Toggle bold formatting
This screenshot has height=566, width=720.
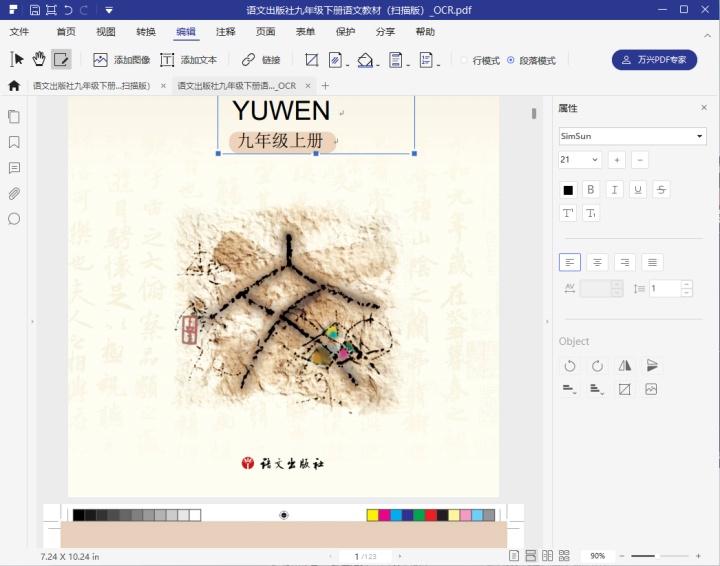pyautogui.click(x=591, y=190)
